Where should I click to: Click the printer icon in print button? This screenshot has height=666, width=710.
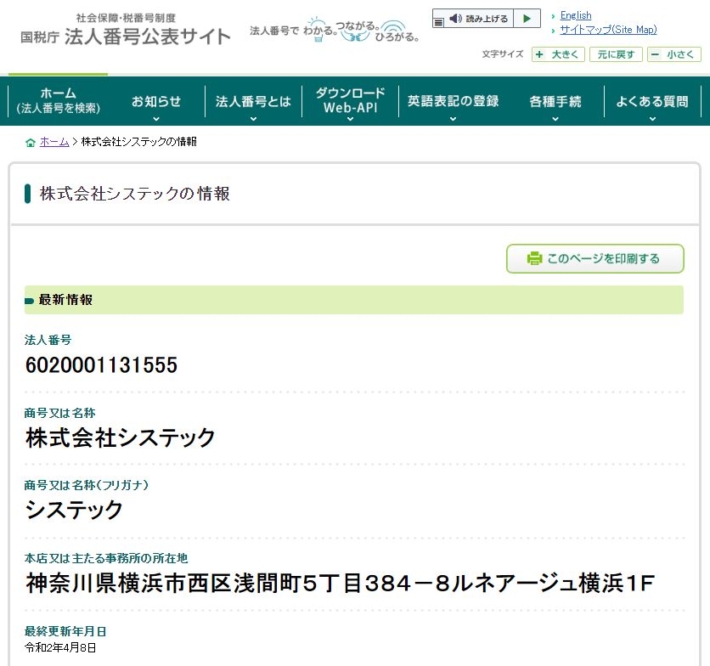point(534,259)
